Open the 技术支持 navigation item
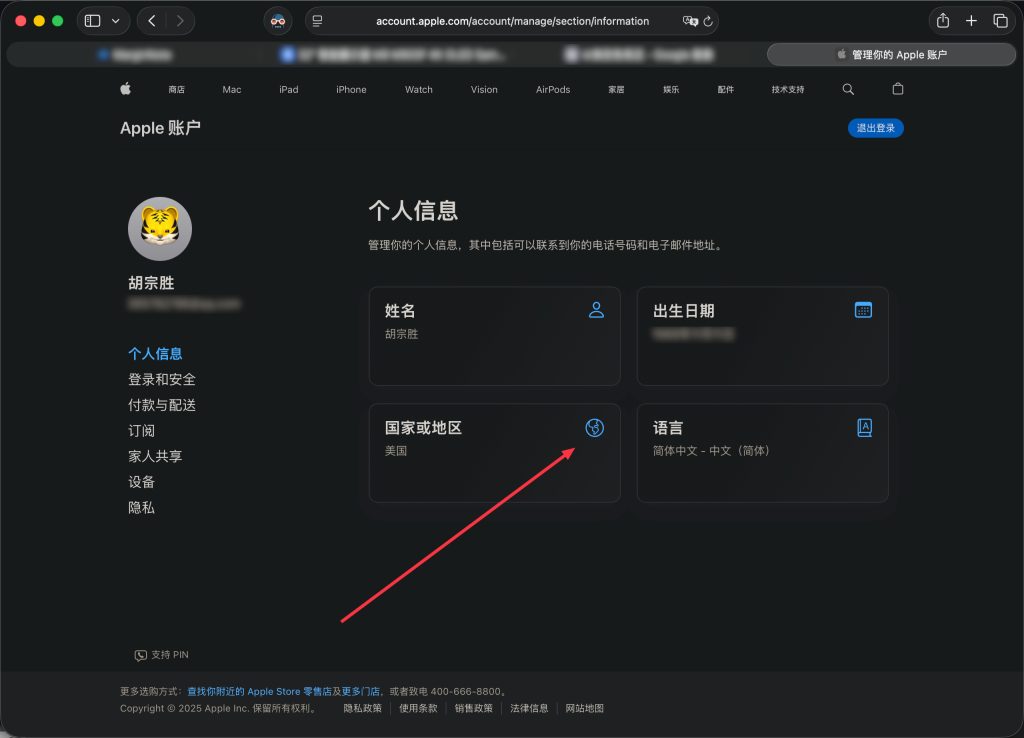The width and height of the screenshot is (1024, 738). (786, 89)
